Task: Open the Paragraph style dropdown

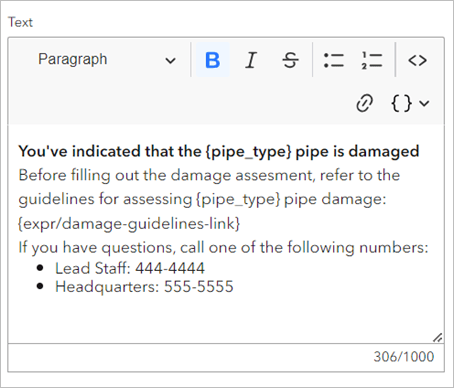Action: 107,60
